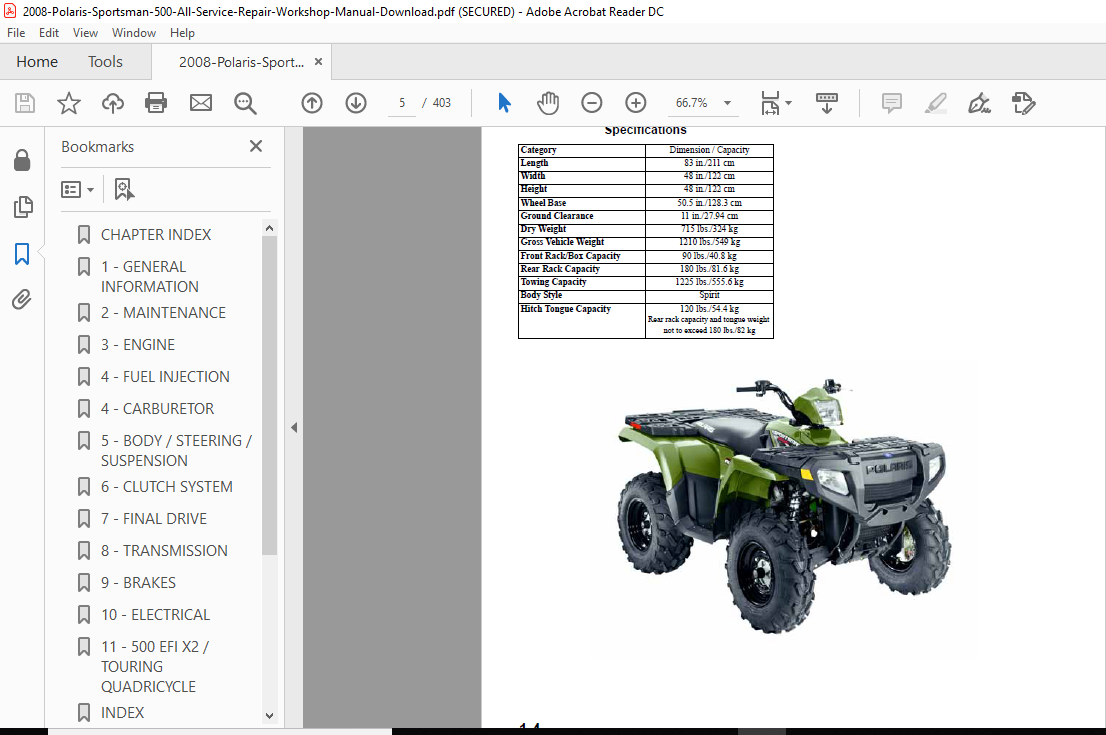Go to next page arrow
This screenshot has height=735, width=1106.
click(x=356, y=103)
